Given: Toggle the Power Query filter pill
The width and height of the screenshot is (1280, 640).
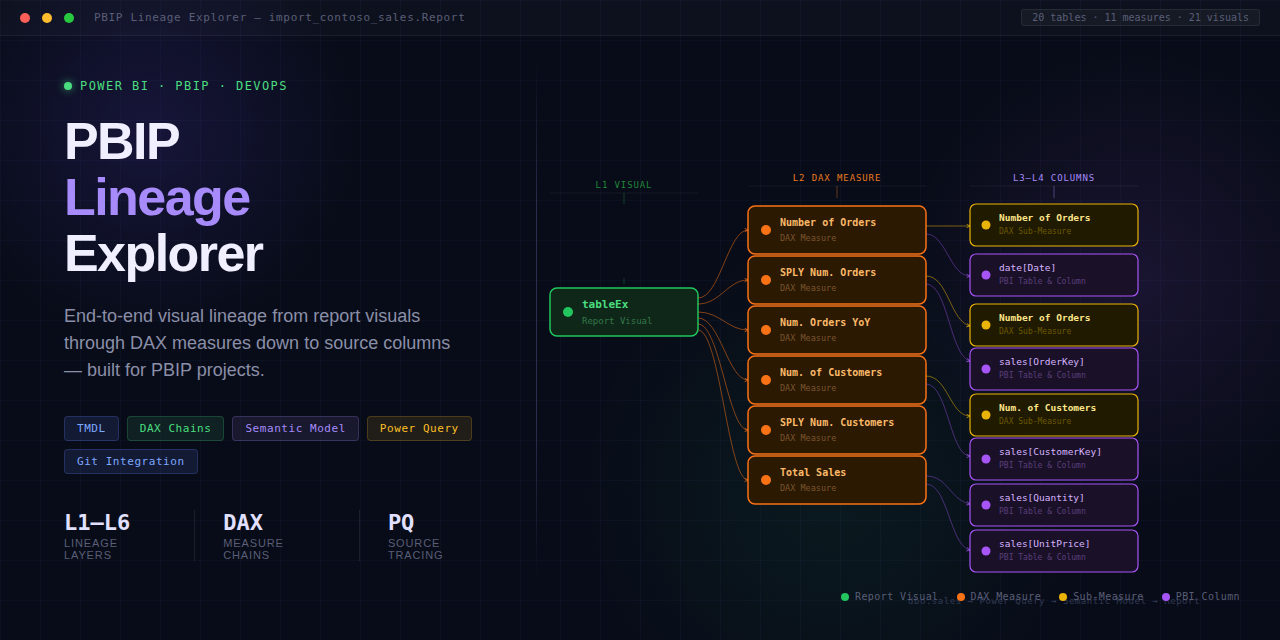Looking at the screenshot, I should tap(419, 428).
